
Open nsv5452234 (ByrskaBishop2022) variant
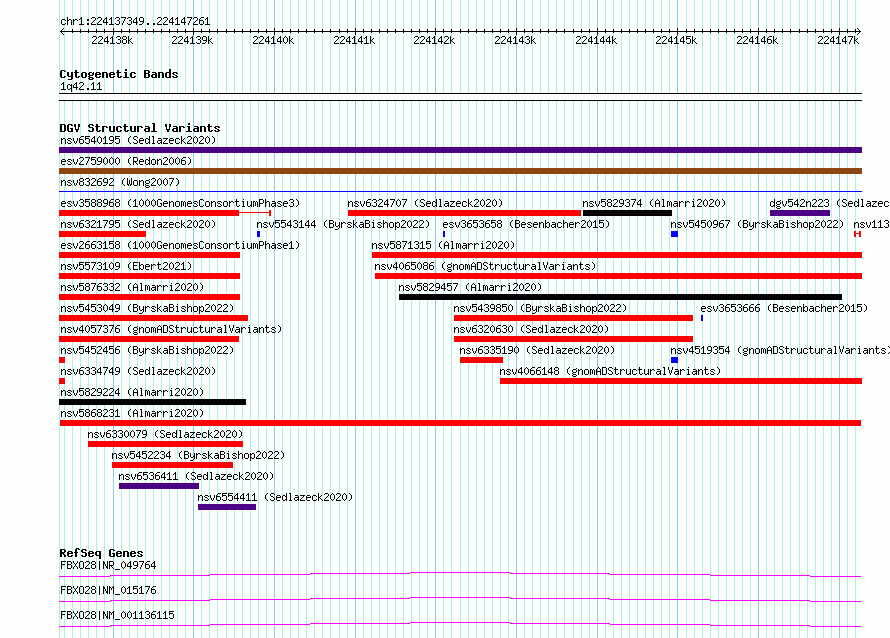pyautogui.click(x=198, y=455)
